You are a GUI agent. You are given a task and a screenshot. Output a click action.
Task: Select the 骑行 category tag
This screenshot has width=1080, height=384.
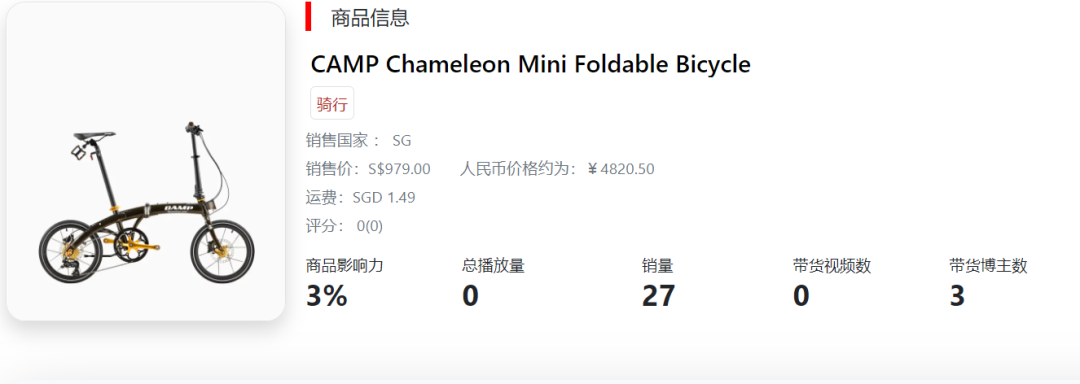332,104
